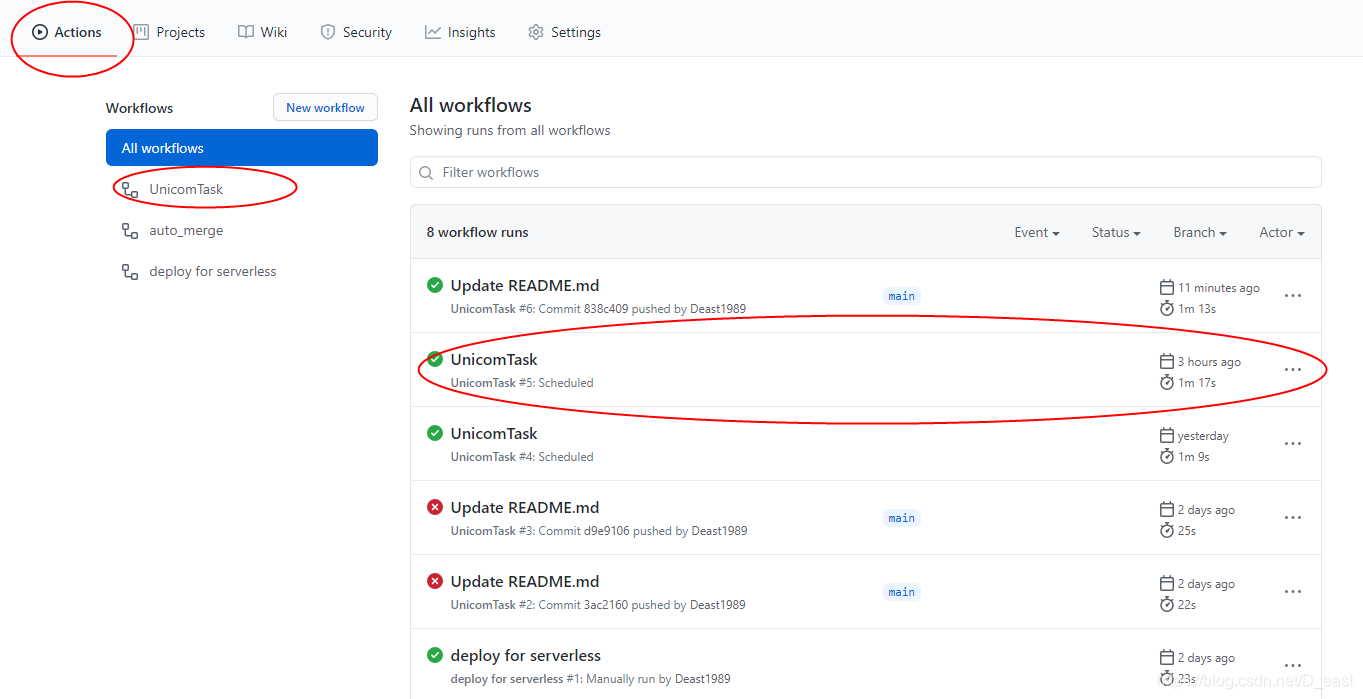Open more options menu for UnicomTask #5

[x=1293, y=370]
